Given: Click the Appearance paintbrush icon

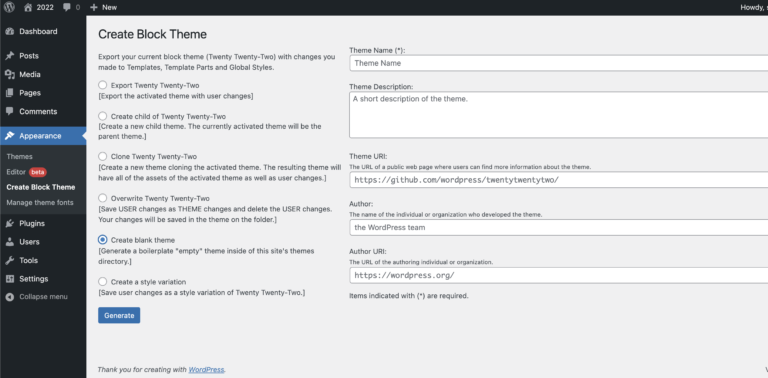Looking at the screenshot, I should coord(9,136).
